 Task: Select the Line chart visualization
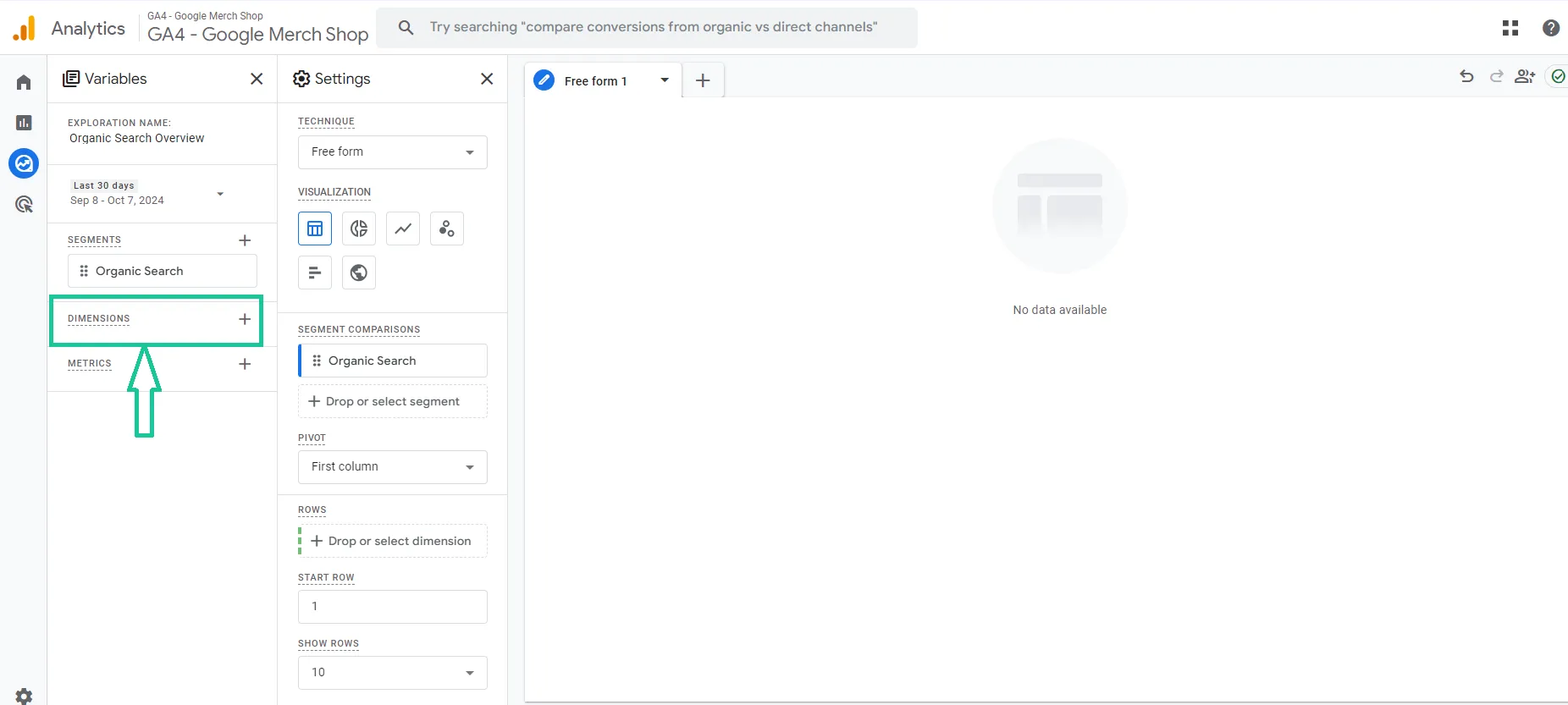click(x=403, y=229)
